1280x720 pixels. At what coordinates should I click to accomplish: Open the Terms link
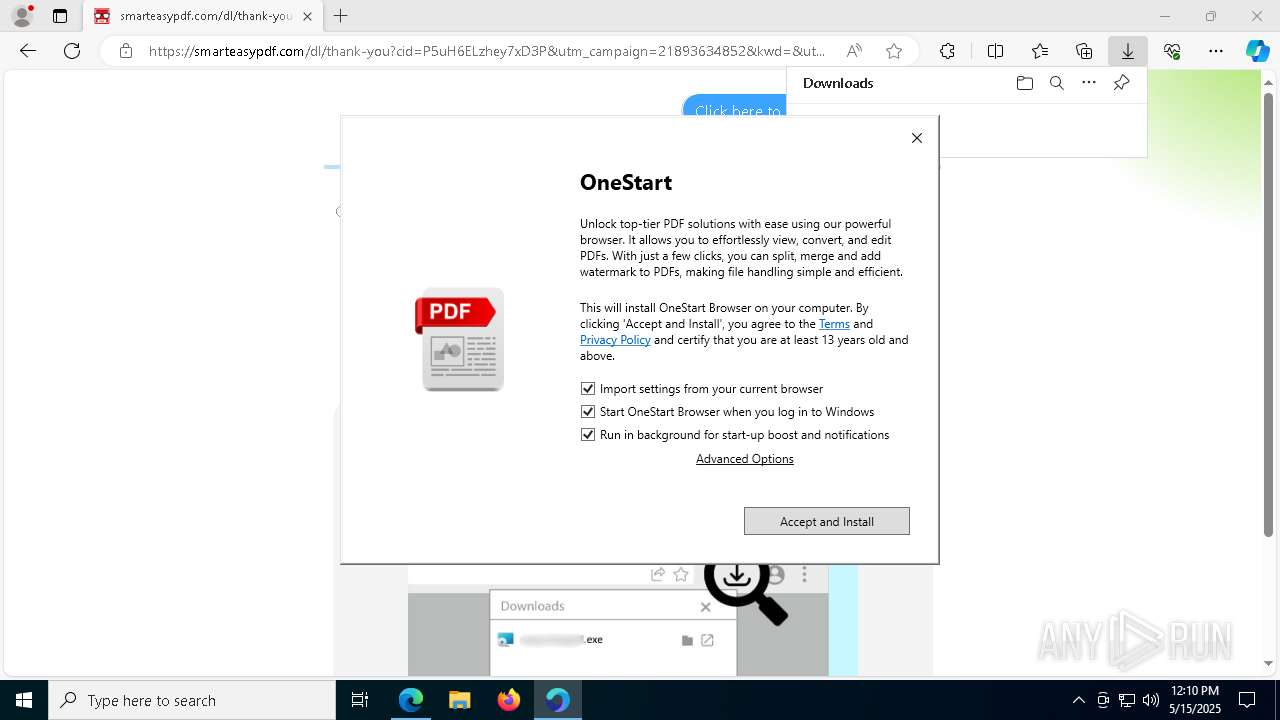(834, 324)
